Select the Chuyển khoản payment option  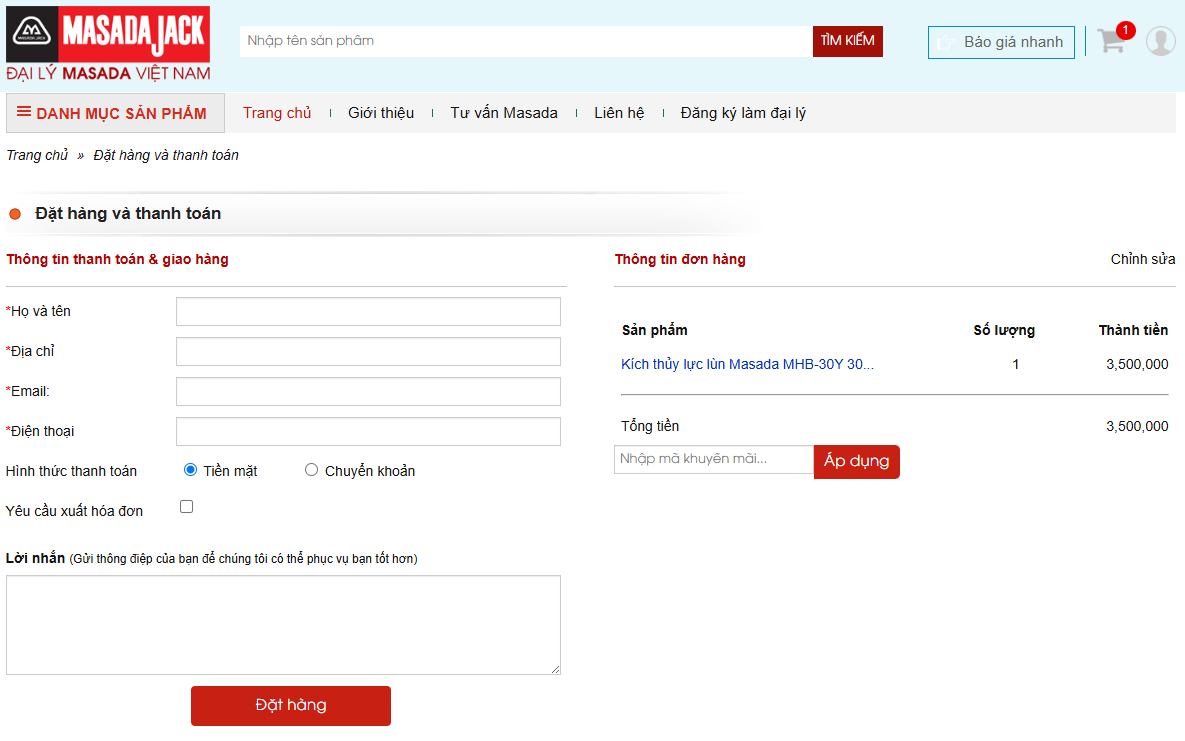click(311, 470)
